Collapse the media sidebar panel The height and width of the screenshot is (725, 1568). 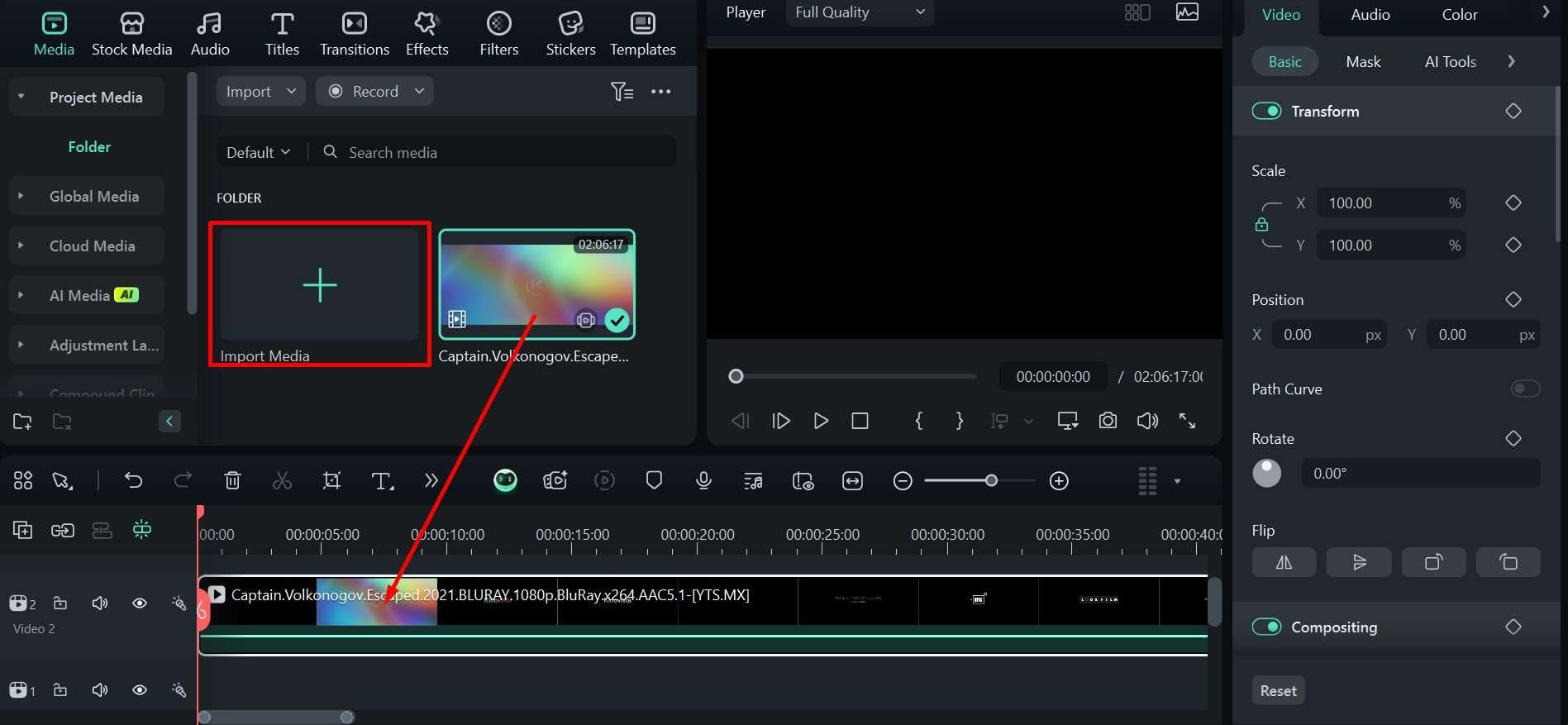tap(169, 422)
